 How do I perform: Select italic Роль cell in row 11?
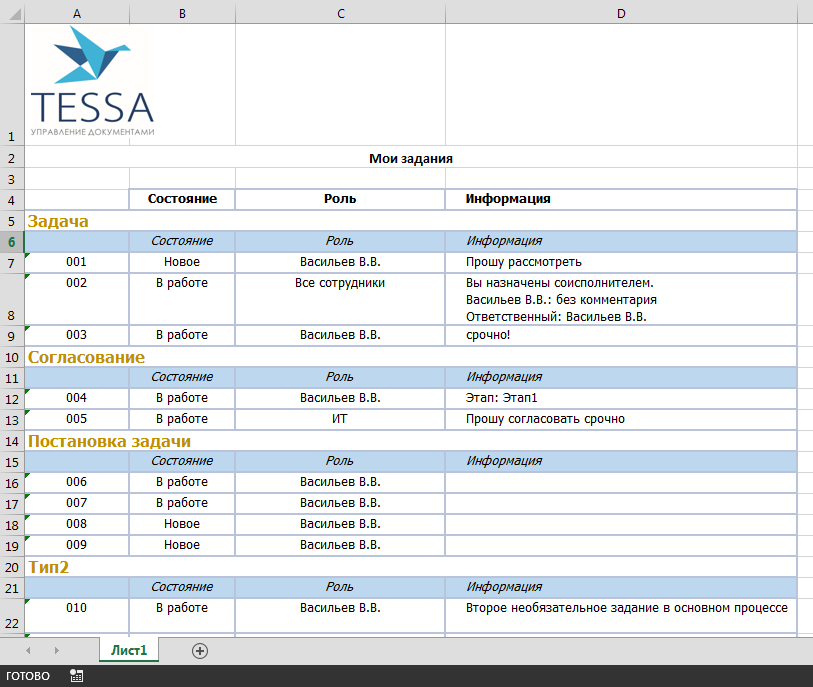pos(340,377)
